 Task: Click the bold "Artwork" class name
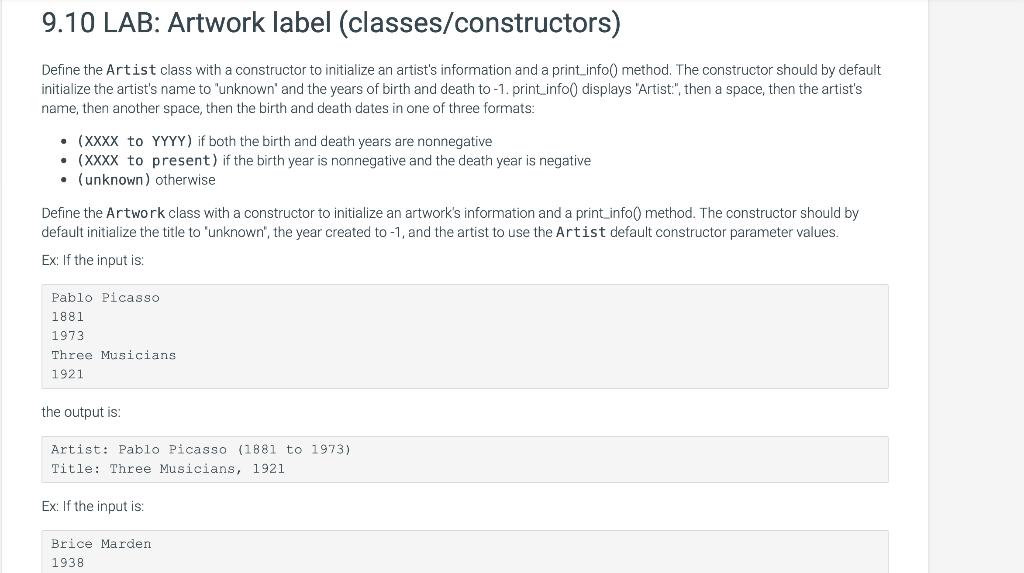(x=136, y=213)
